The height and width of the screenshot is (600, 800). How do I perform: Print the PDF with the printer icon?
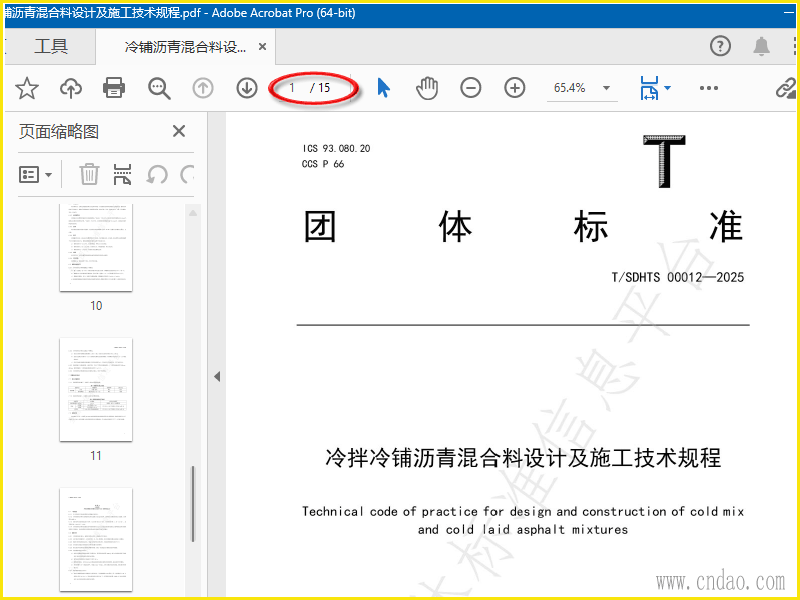click(x=114, y=88)
